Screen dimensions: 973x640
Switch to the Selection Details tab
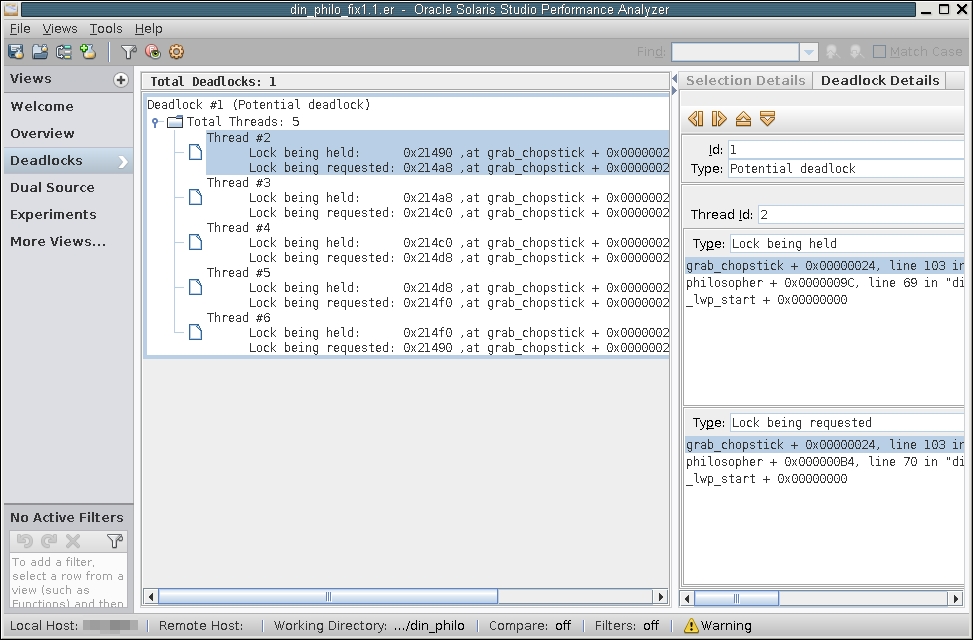pos(745,80)
